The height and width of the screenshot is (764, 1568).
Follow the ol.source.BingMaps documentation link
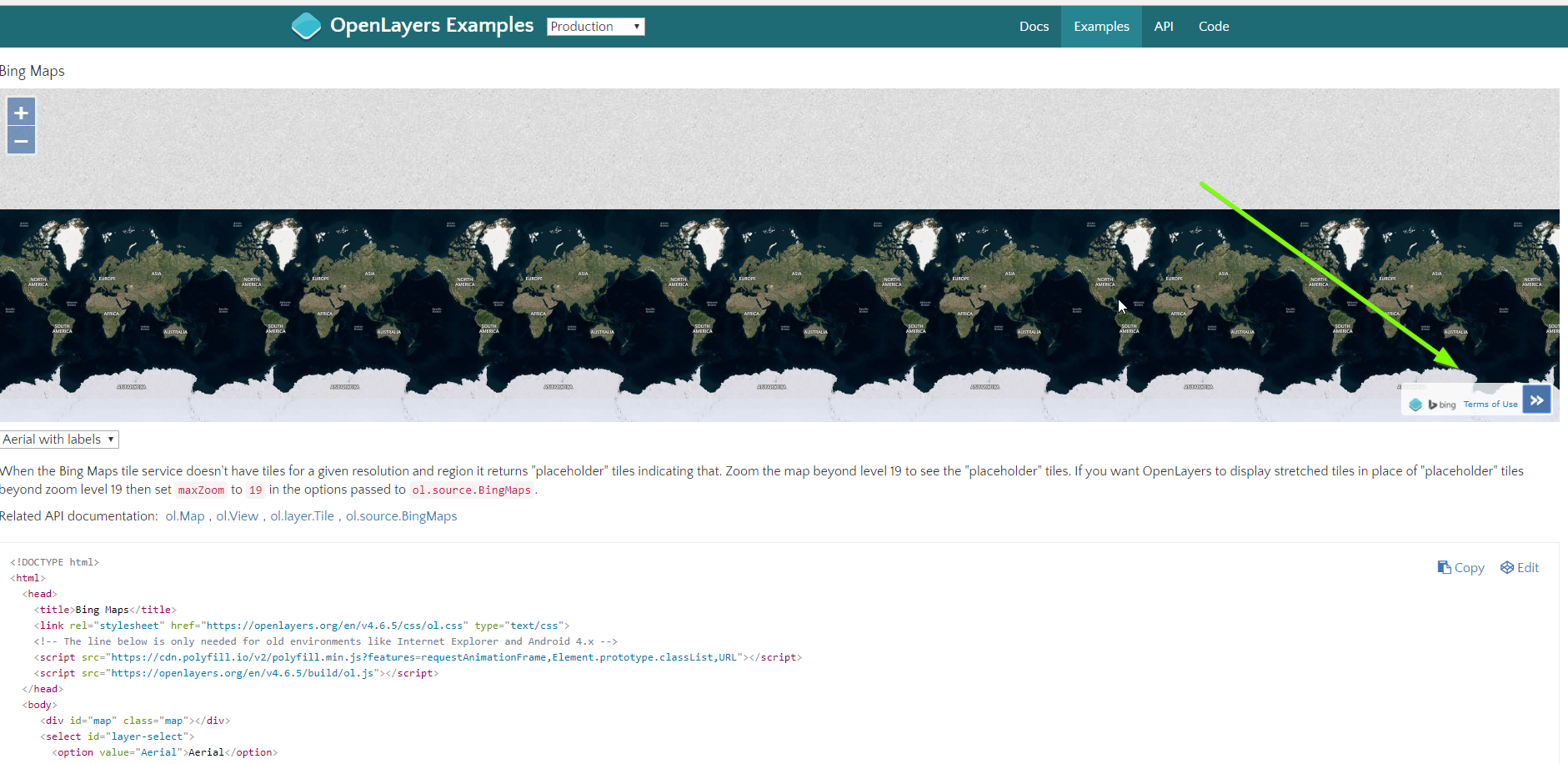[x=401, y=515]
